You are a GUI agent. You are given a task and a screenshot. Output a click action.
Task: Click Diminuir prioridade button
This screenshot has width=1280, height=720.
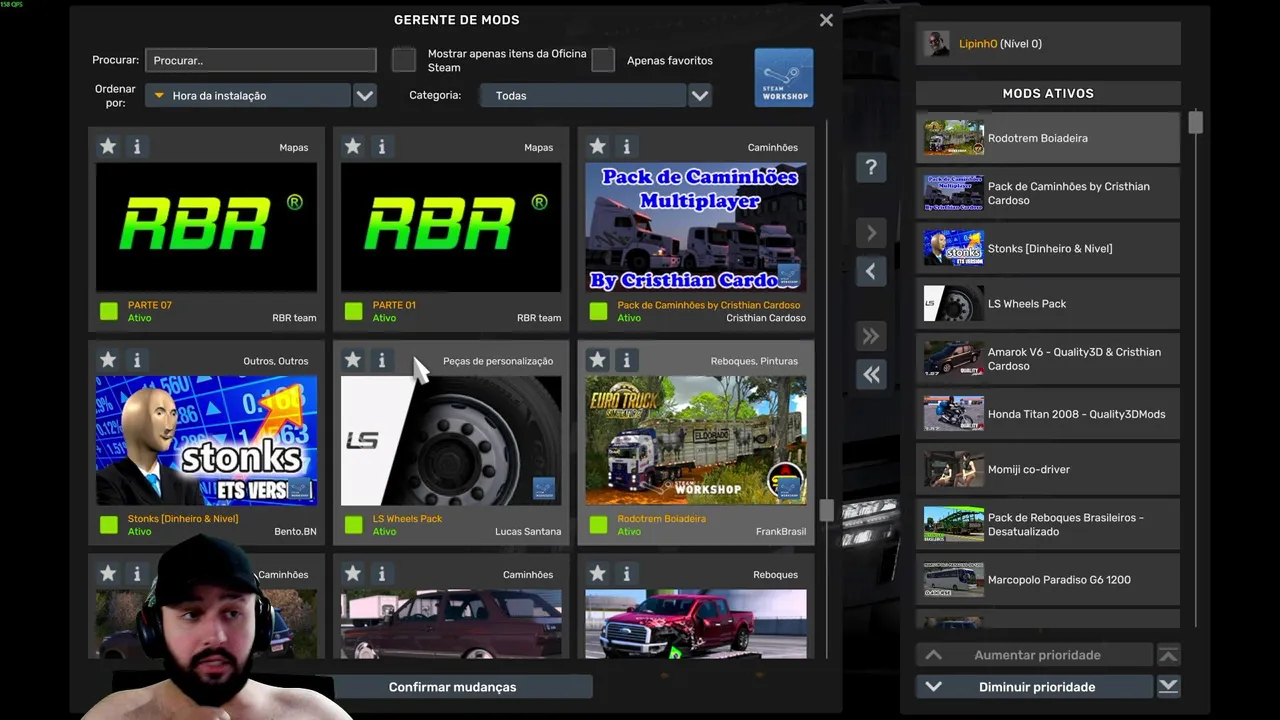tap(1034, 687)
